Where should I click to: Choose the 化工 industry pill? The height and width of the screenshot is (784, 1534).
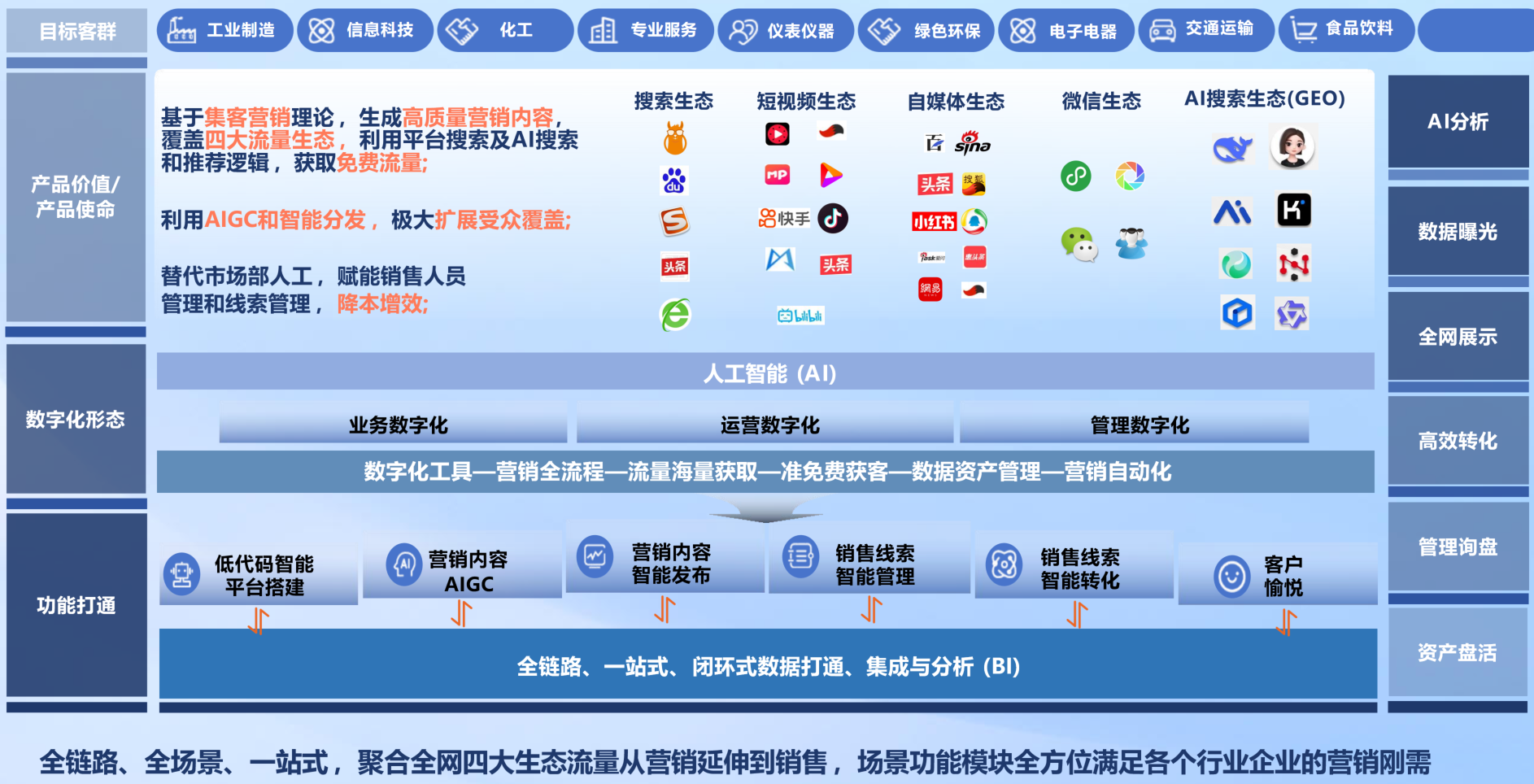click(x=505, y=30)
